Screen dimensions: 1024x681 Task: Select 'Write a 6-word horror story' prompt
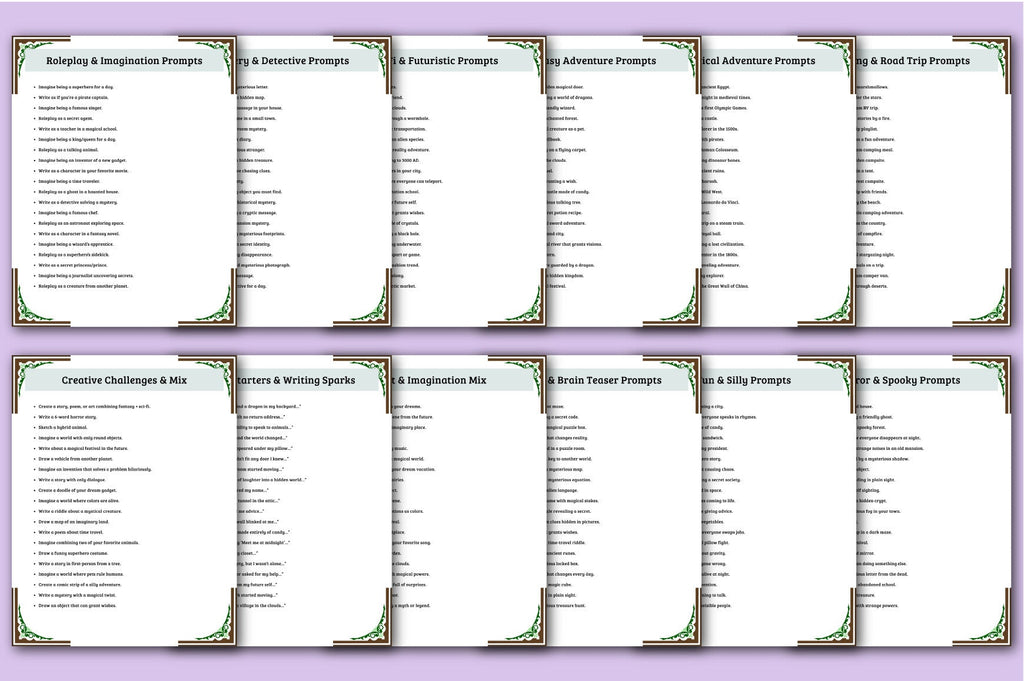pyautogui.click(x=67, y=417)
